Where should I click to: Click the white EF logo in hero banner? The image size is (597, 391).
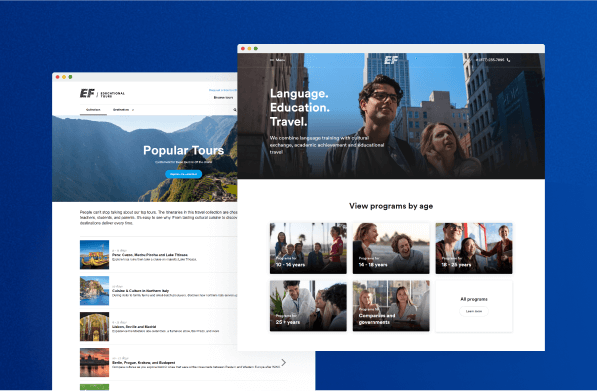click(x=391, y=60)
